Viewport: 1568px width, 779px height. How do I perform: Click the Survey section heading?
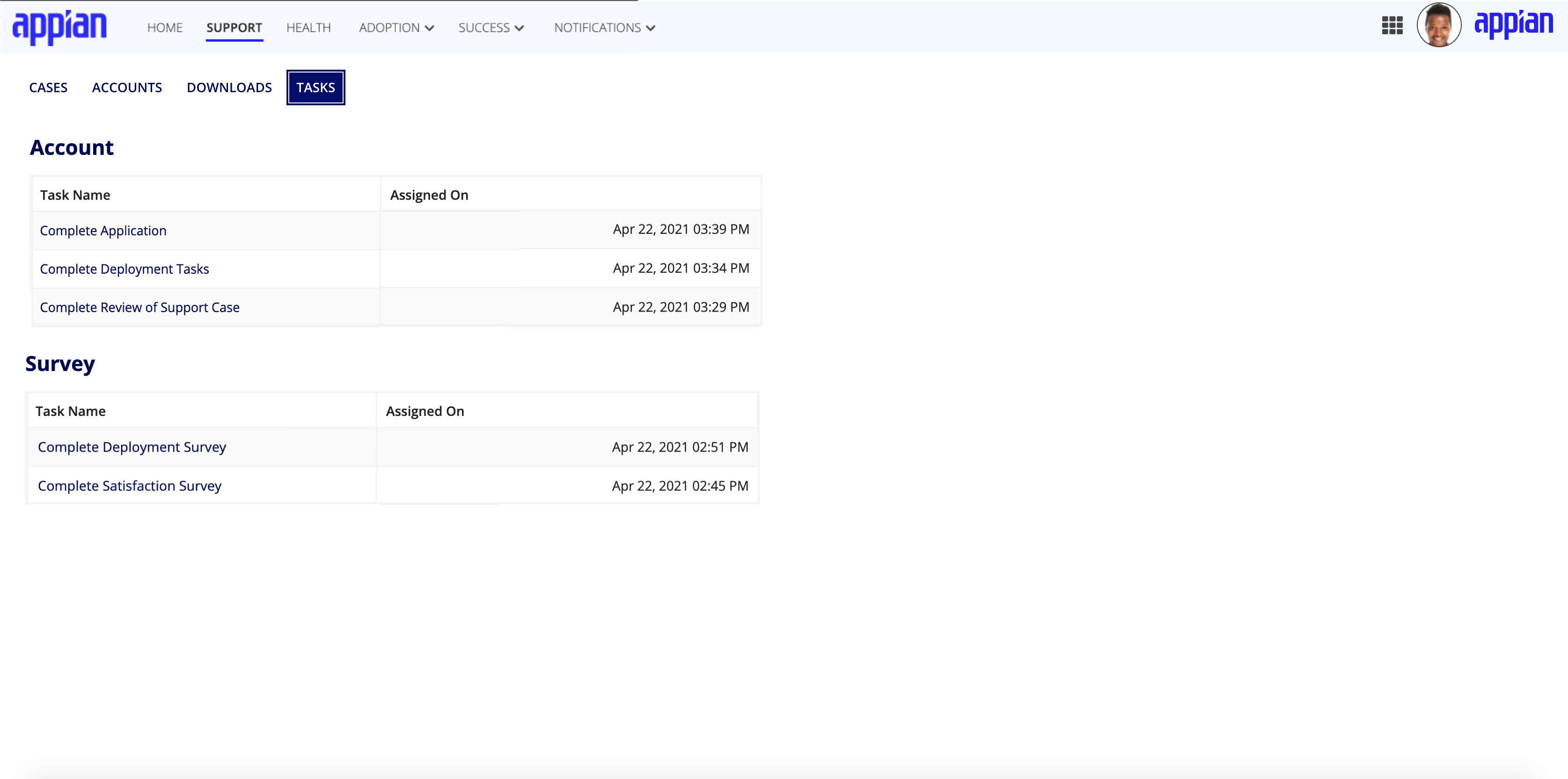(60, 364)
